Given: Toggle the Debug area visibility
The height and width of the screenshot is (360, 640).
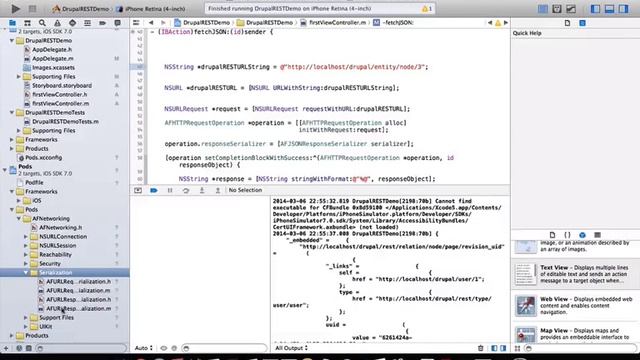Looking at the screenshot, I should 609,9.
